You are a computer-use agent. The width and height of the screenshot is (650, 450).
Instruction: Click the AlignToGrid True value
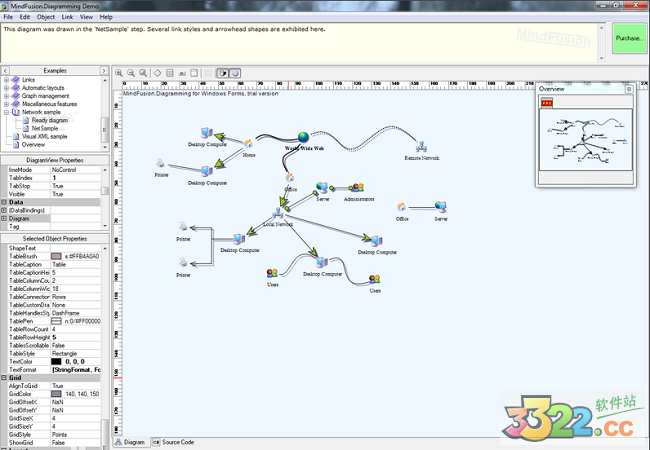(x=76, y=386)
